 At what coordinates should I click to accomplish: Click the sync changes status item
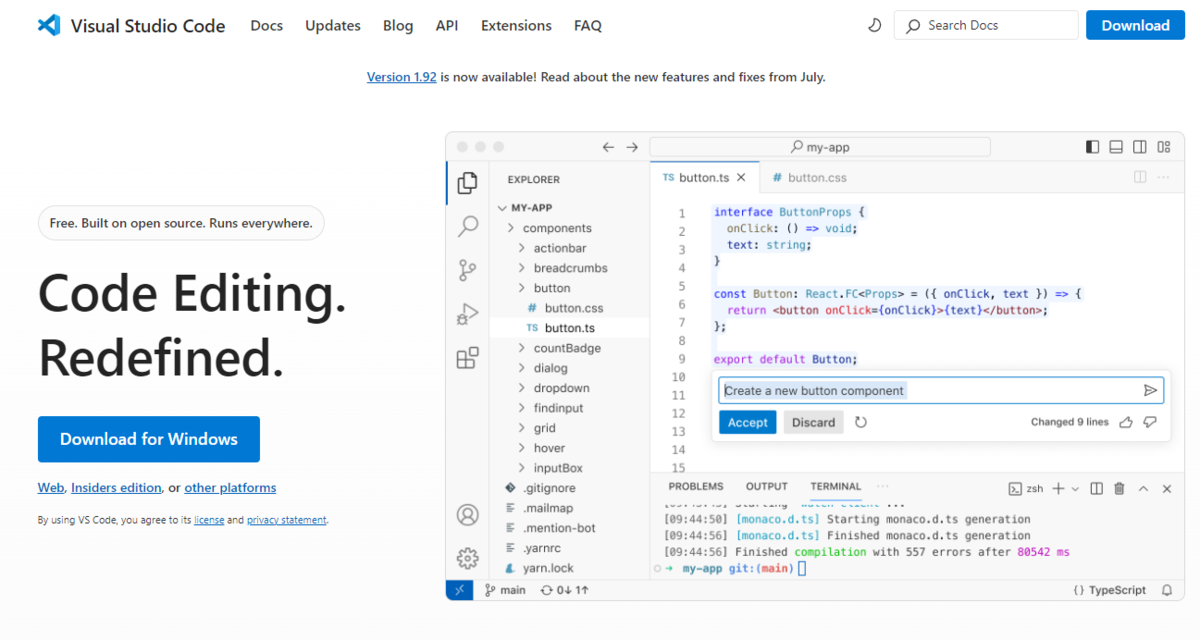pyautogui.click(x=564, y=590)
